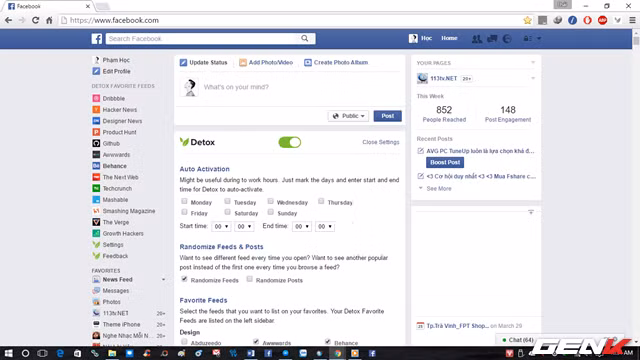Open the Designer News feed icon
Image resolution: width=640 pixels, height=360 pixels.
tap(96, 121)
